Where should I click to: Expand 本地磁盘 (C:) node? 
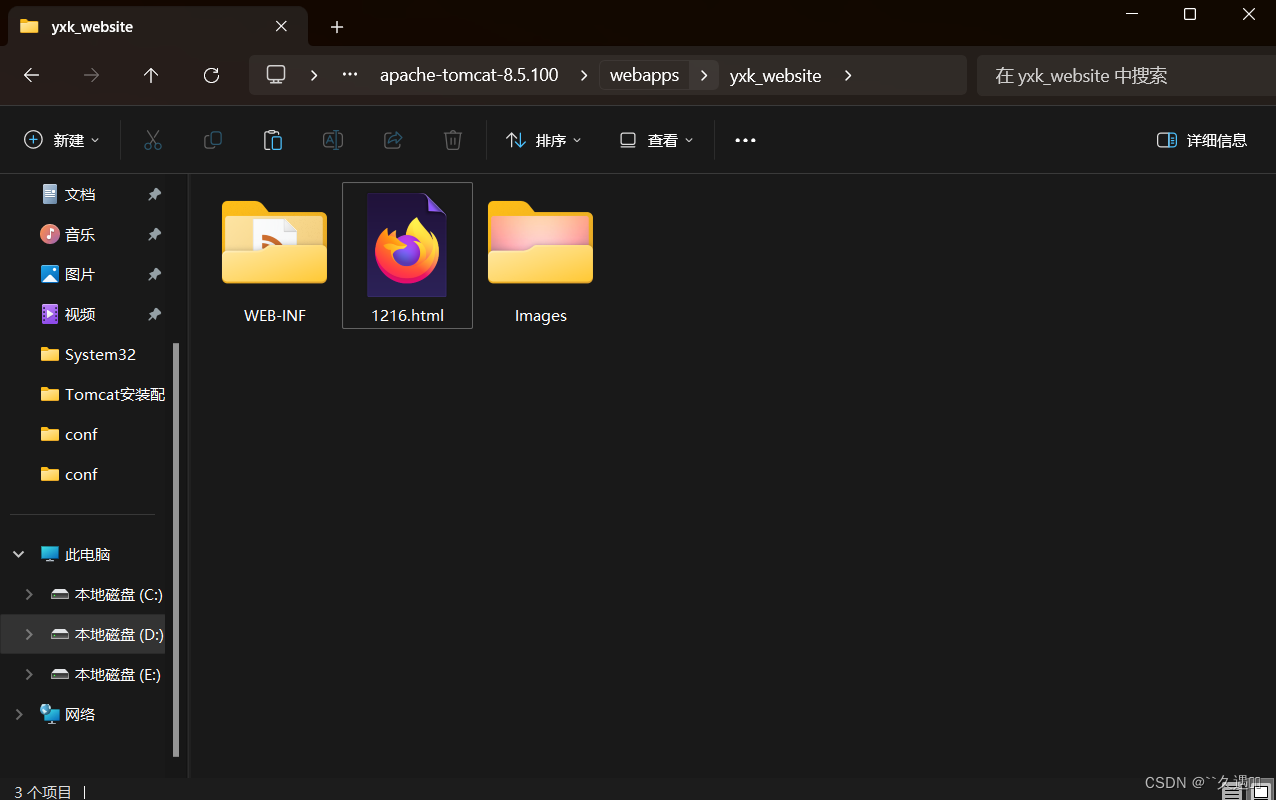point(29,594)
